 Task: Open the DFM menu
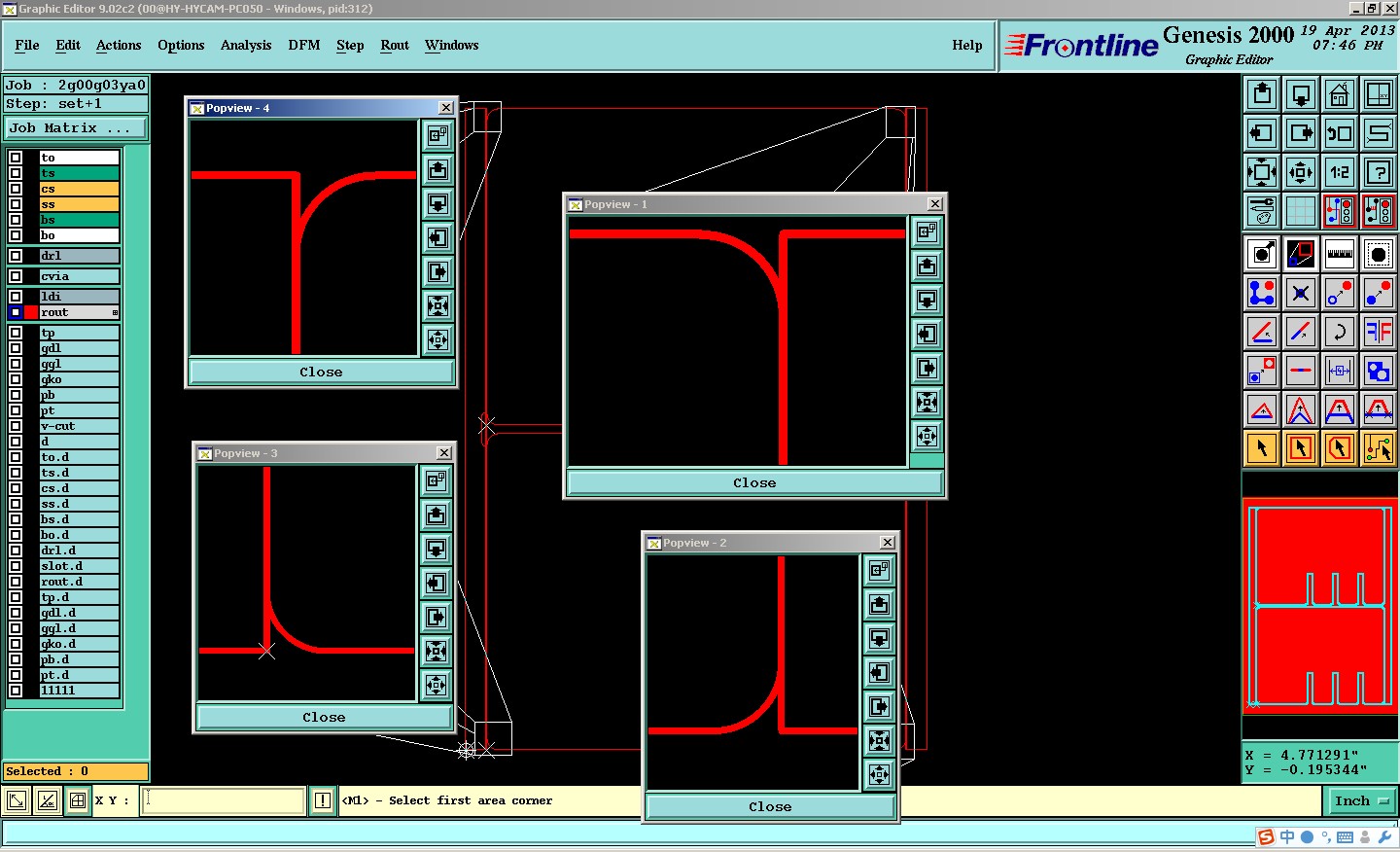tap(304, 45)
